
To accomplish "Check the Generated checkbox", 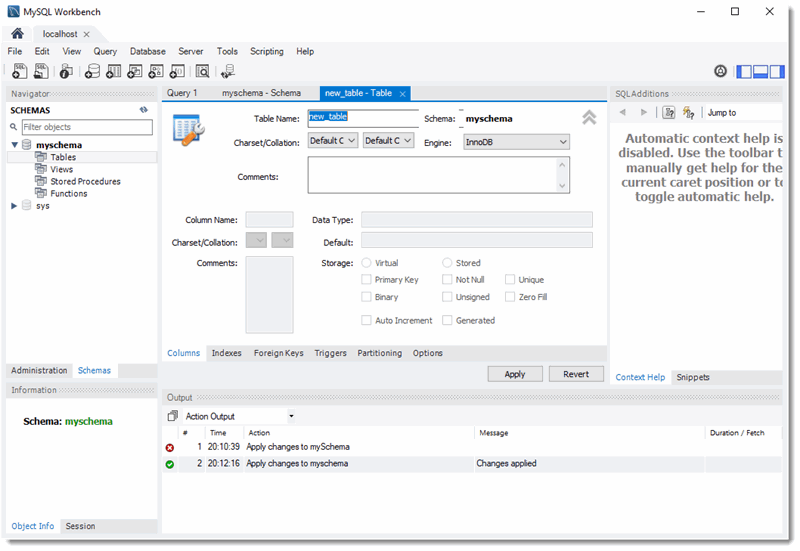I will (447, 320).
